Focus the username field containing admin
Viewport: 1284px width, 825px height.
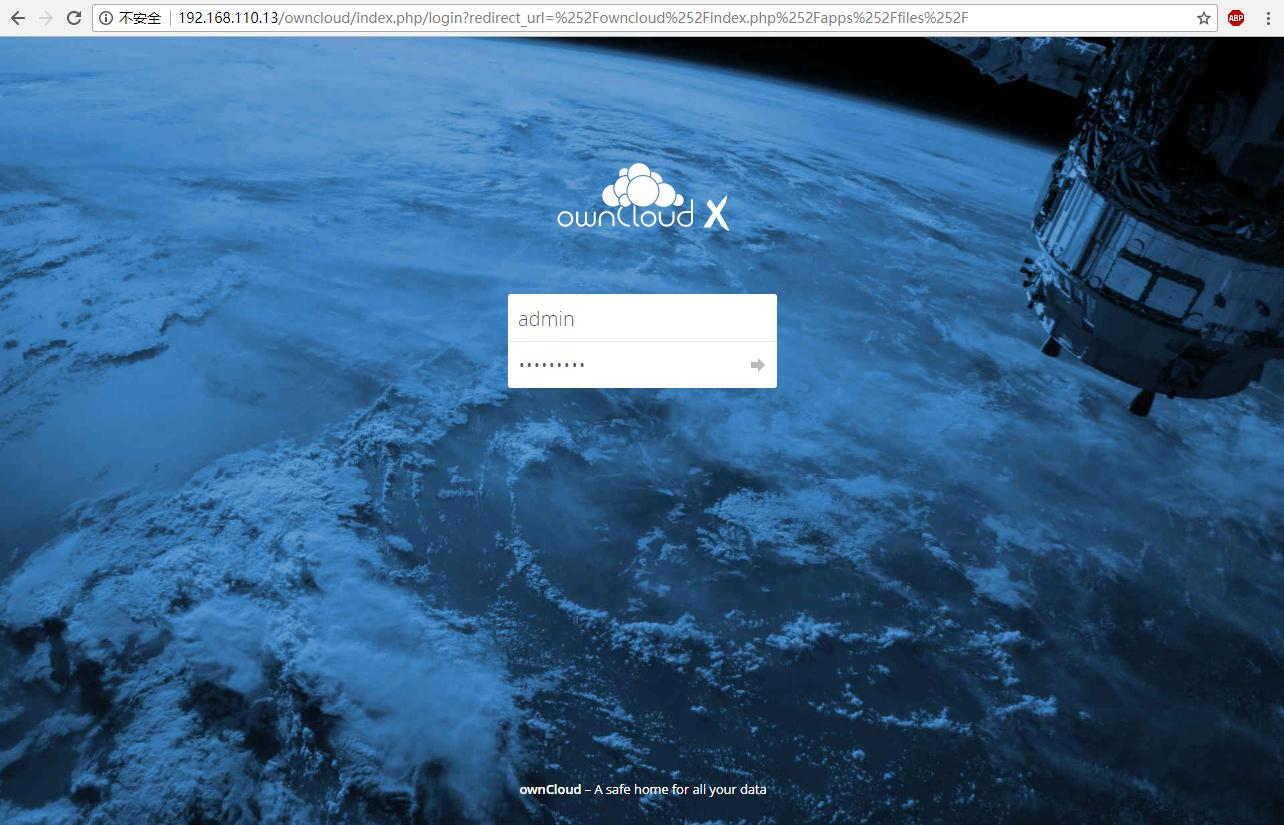point(642,318)
